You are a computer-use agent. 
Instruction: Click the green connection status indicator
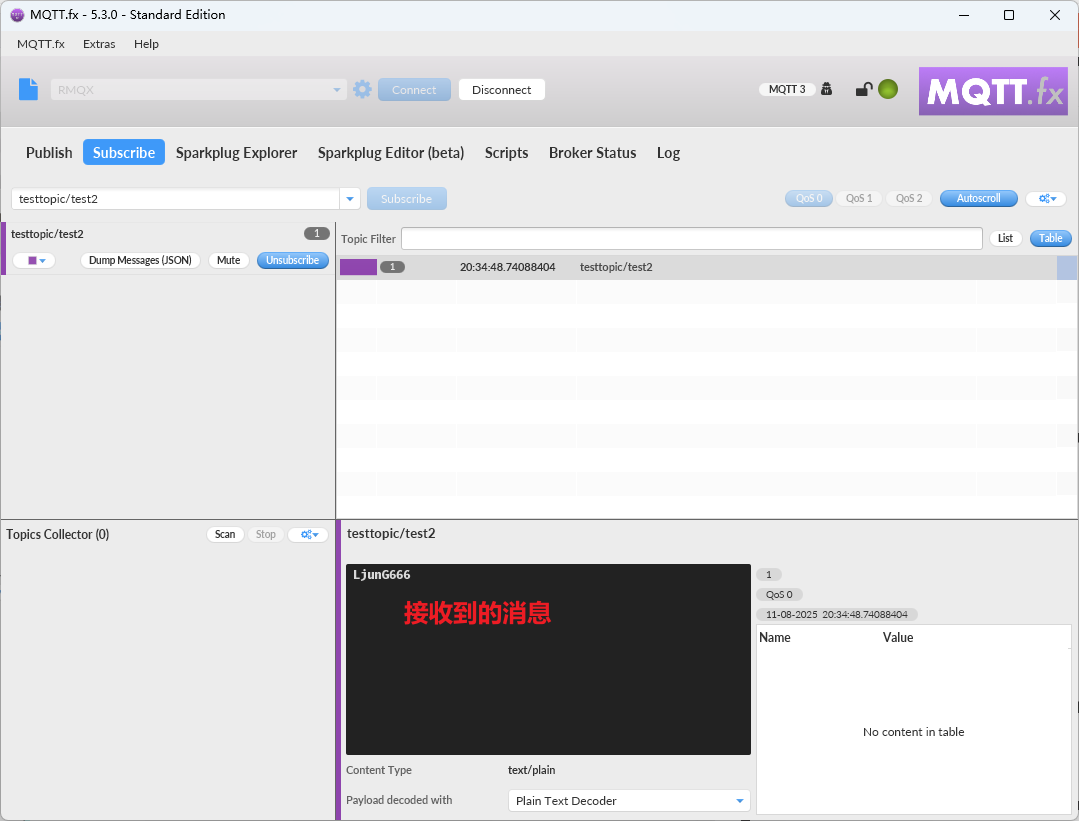tap(888, 89)
